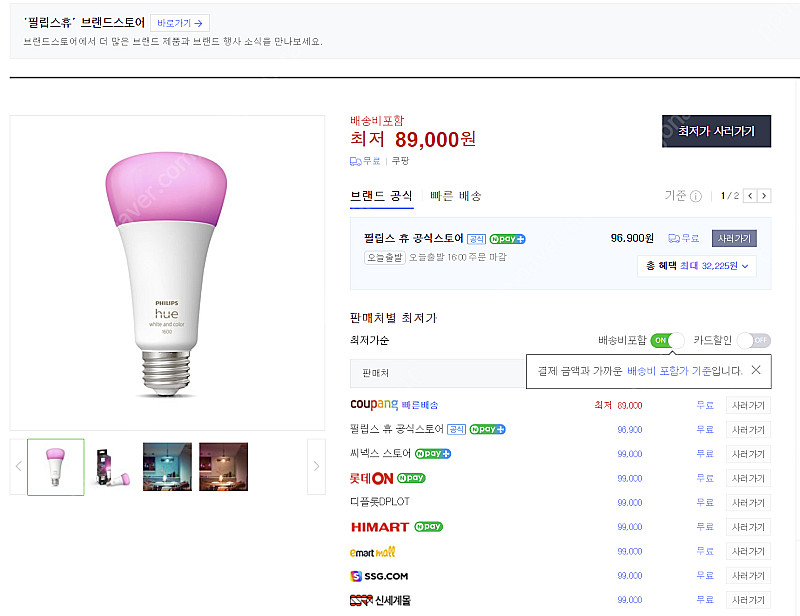Close the 배송비 포함가 tooltip
Screen dimensions: 800x616
click(x=756, y=371)
